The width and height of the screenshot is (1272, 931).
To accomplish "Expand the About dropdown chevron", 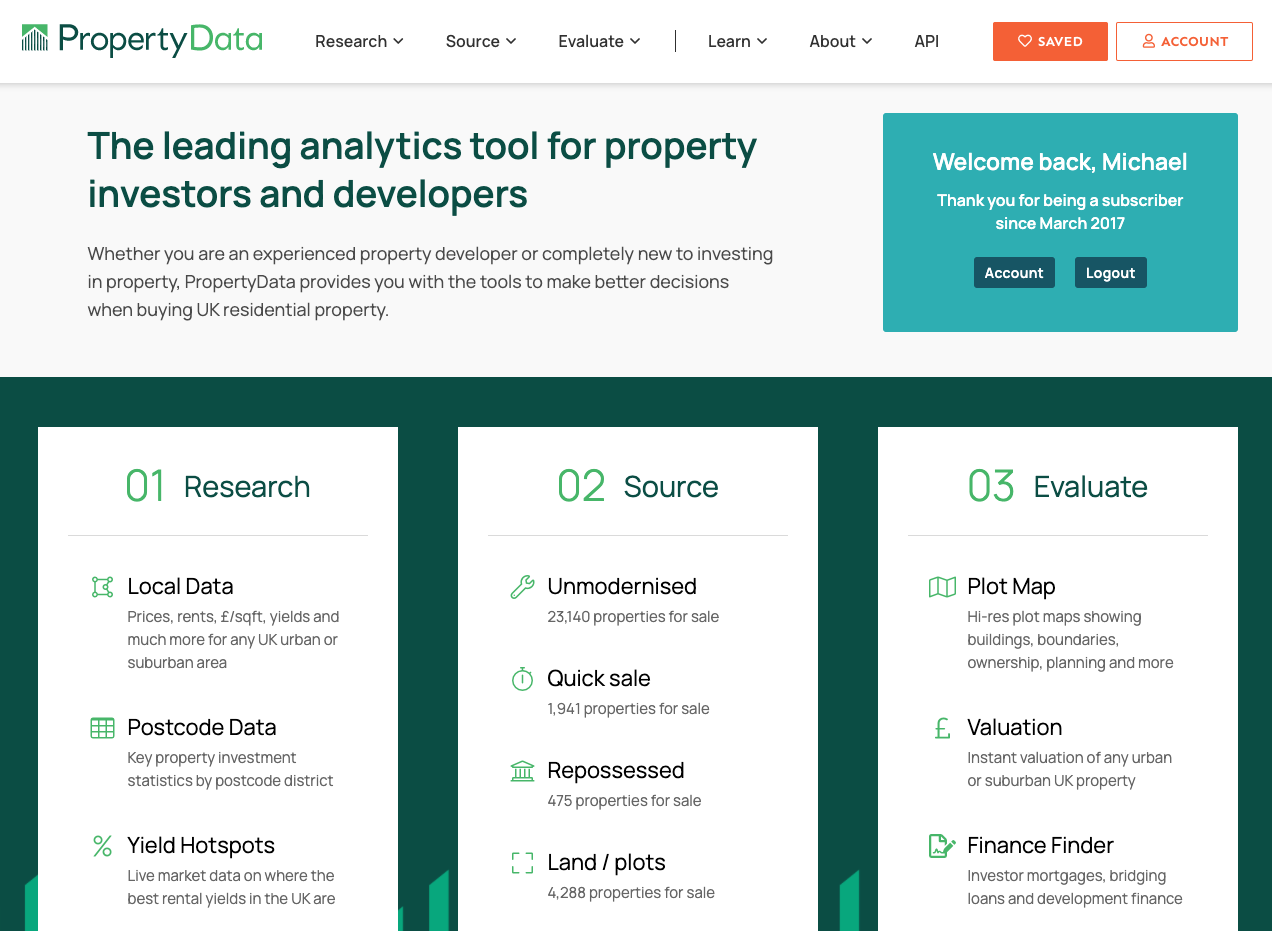I will 867,41.
